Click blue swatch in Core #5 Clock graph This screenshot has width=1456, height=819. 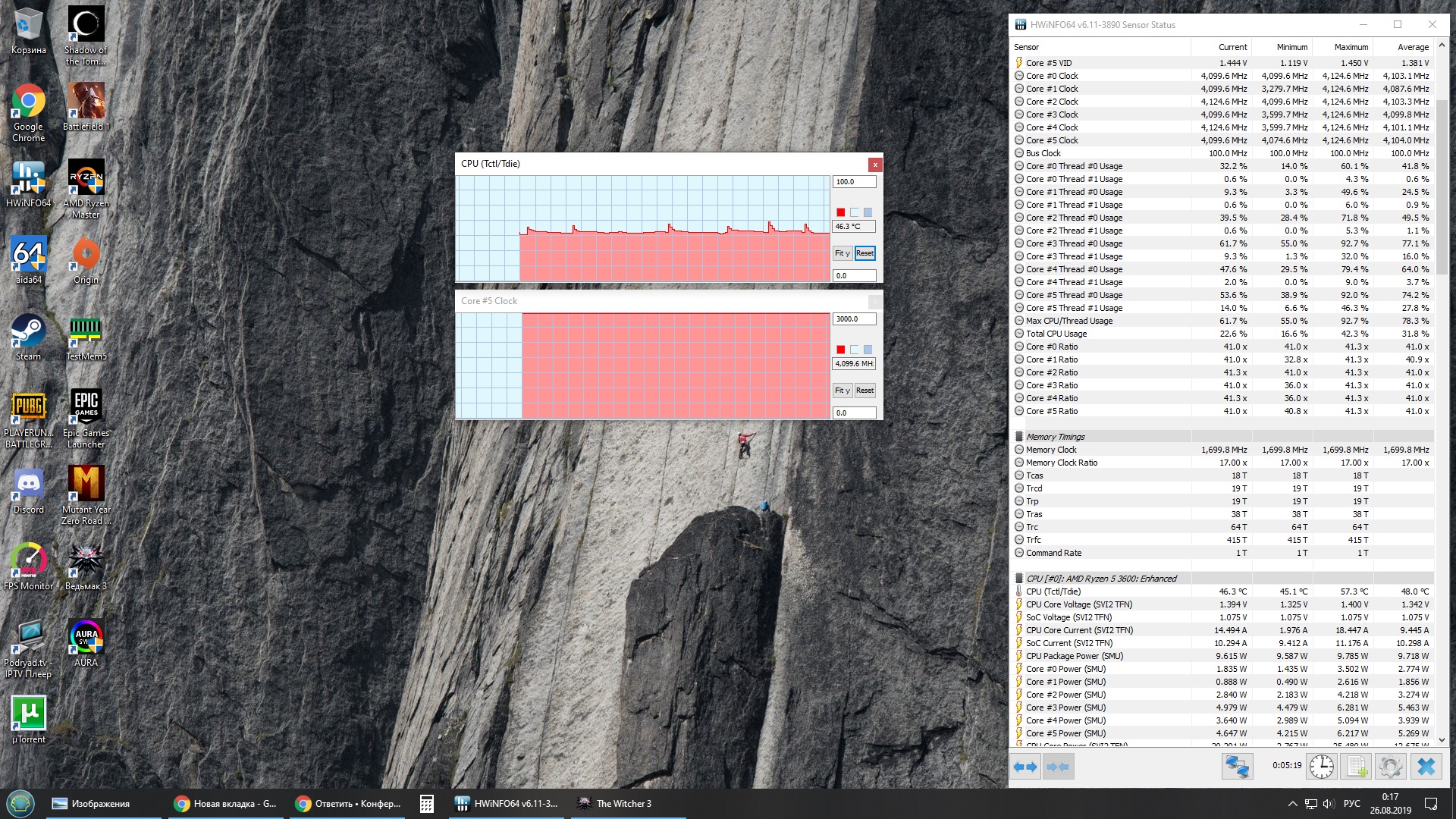[x=868, y=350]
